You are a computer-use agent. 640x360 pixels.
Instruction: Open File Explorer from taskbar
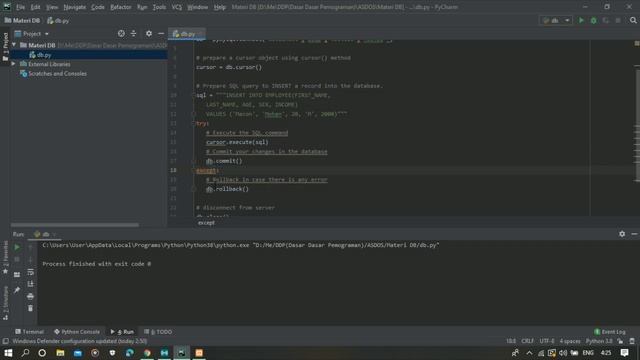pos(60,353)
